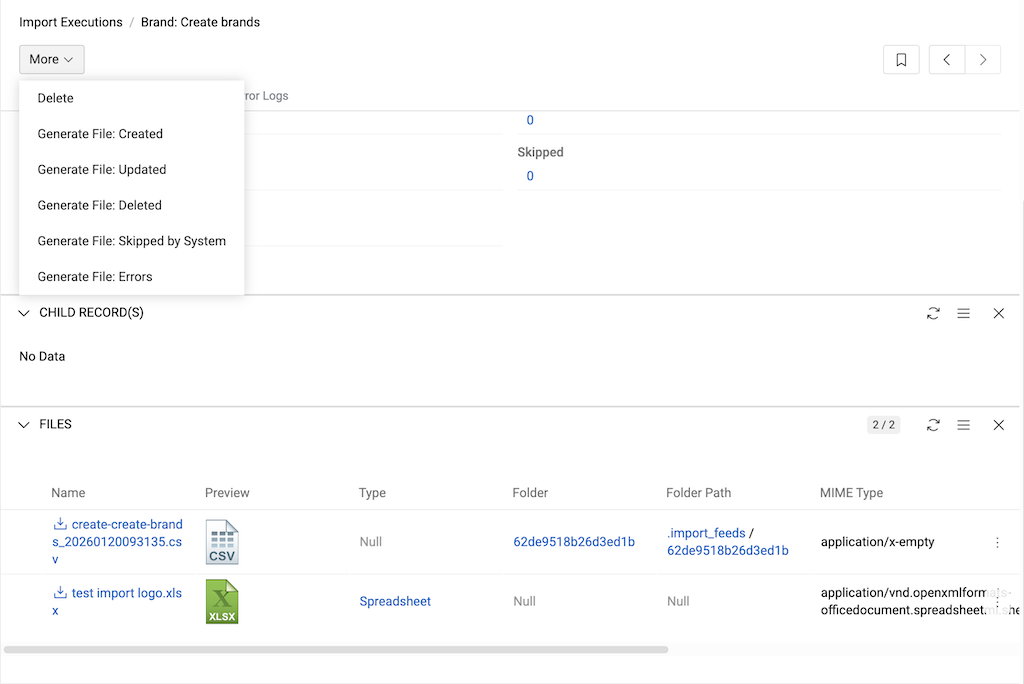Click the horizontal scrollbar at bottom

(335, 650)
